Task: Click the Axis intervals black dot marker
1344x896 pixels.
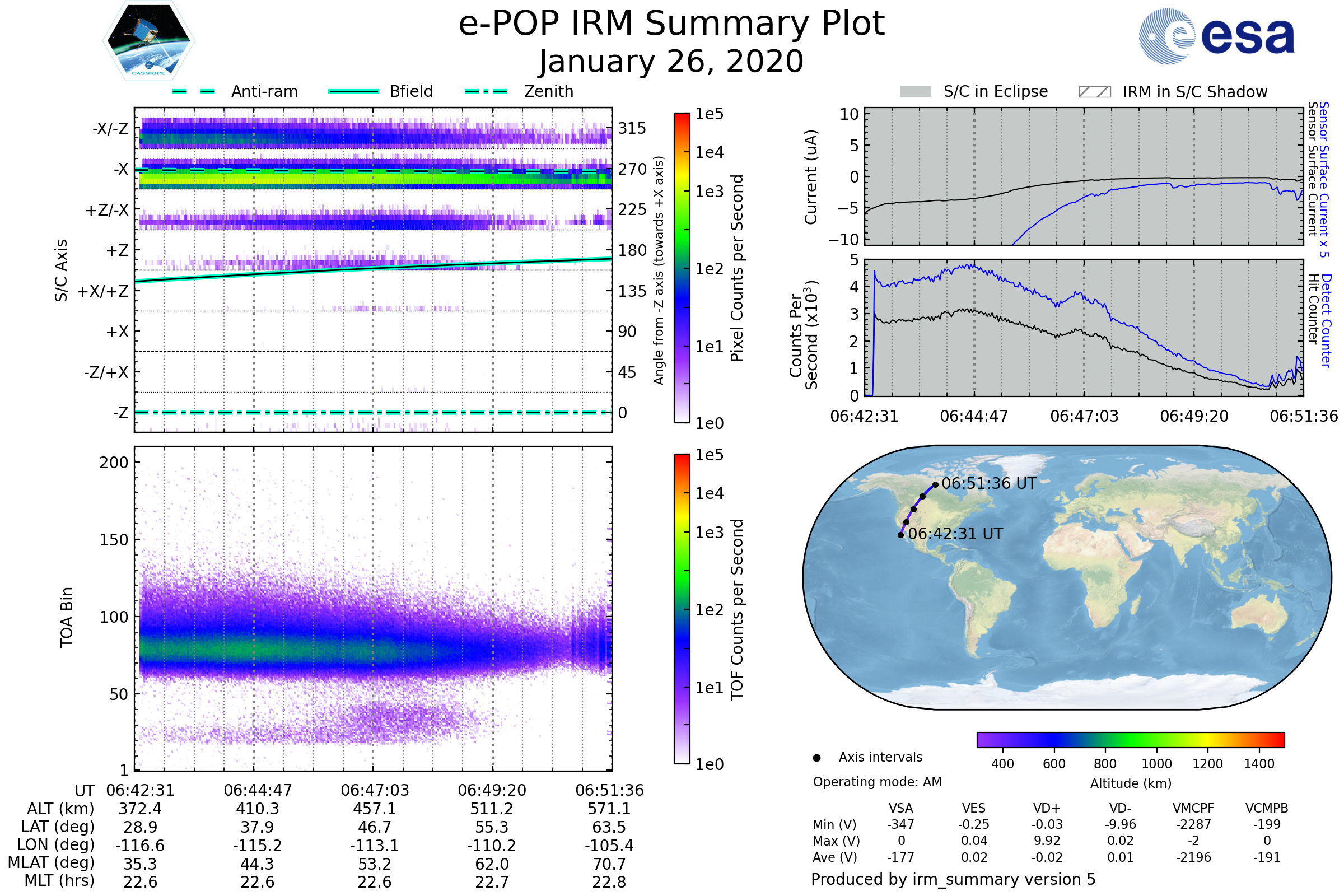Action: (x=816, y=758)
